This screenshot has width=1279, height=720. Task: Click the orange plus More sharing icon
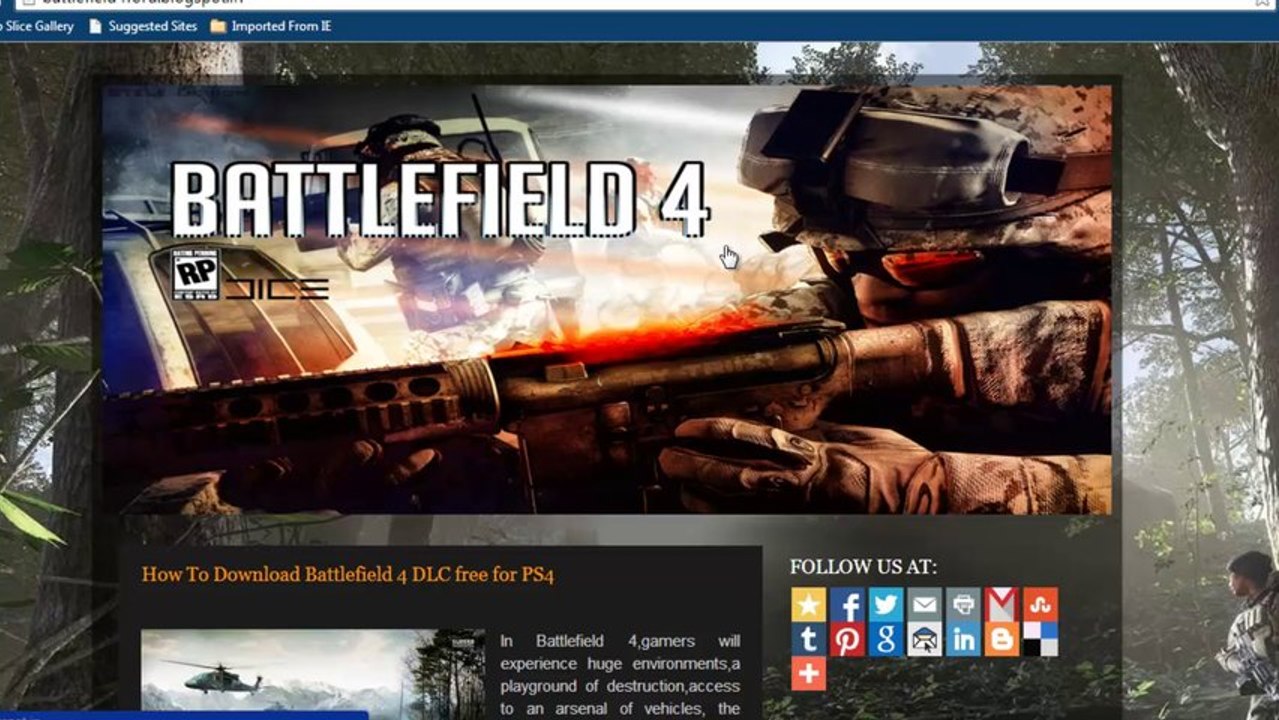[808, 674]
